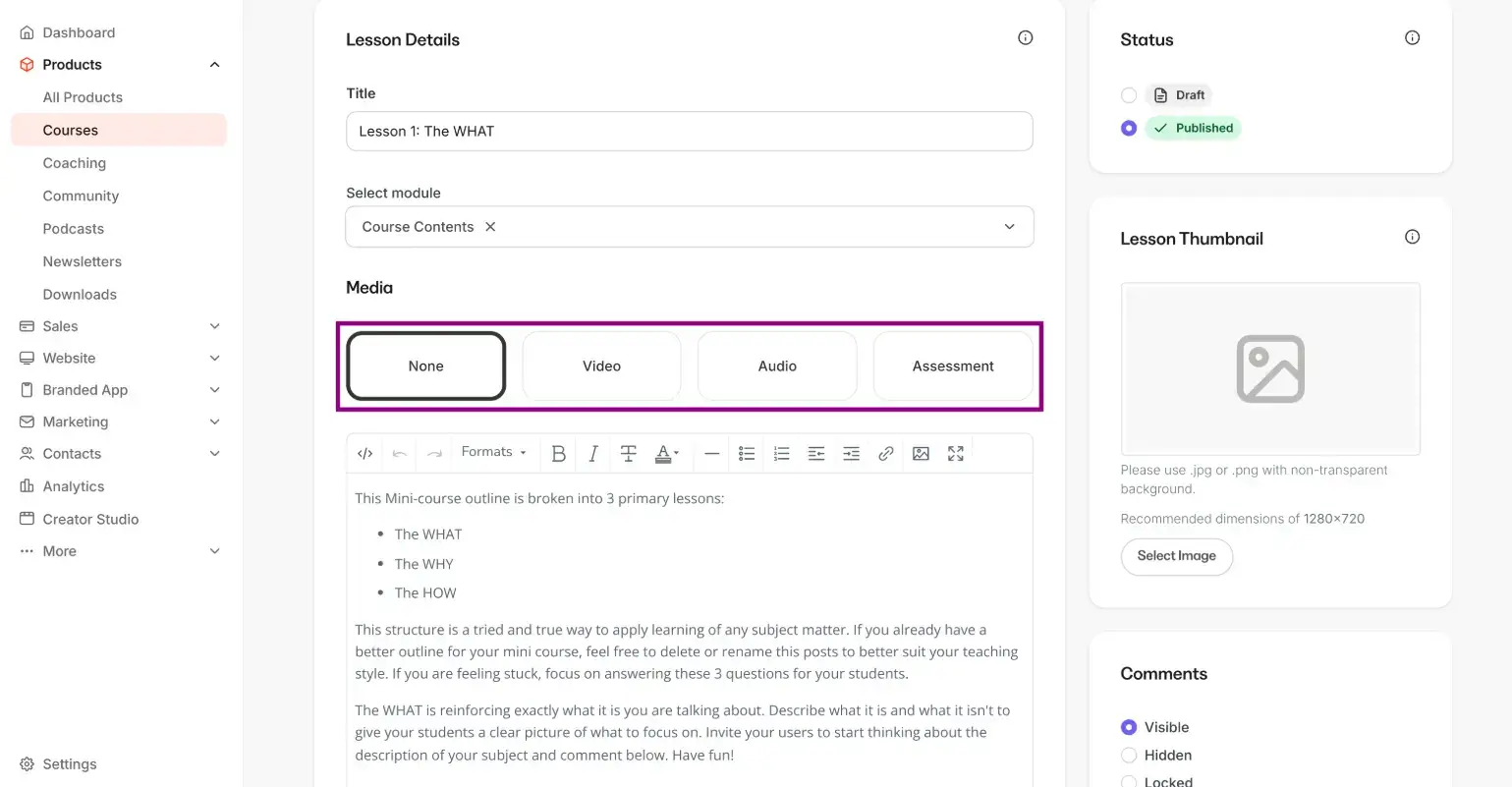Insert a hyperlink in the editor
The height and width of the screenshot is (787, 1512).
[x=885, y=453]
